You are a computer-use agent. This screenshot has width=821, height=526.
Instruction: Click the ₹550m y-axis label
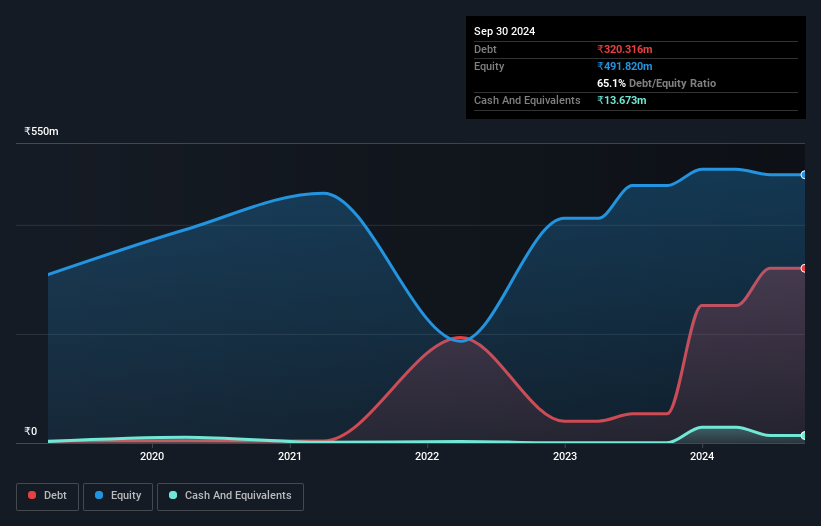pyautogui.click(x=41, y=131)
